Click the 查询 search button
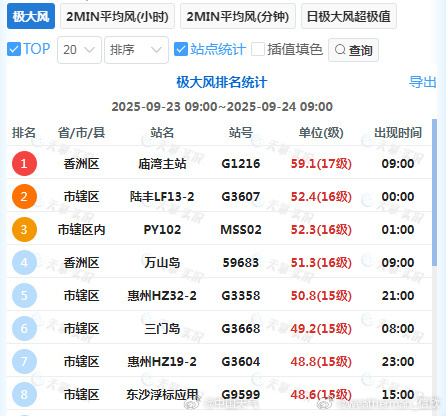 point(353,50)
